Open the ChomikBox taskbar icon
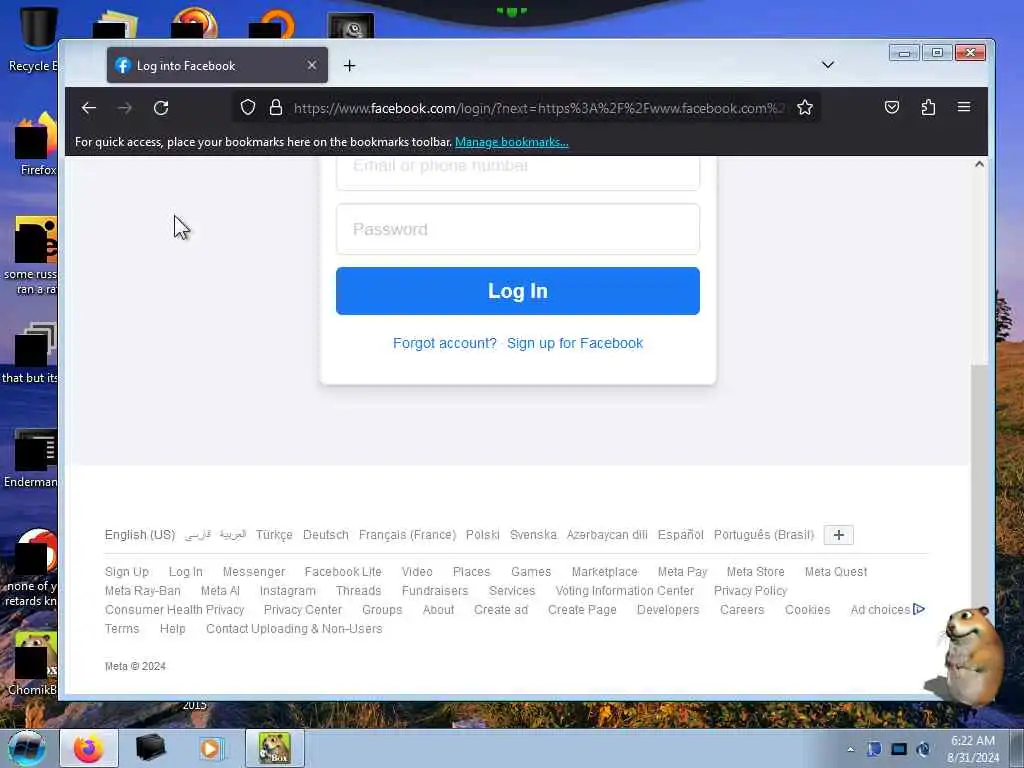1024x768 pixels. coord(274,748)
